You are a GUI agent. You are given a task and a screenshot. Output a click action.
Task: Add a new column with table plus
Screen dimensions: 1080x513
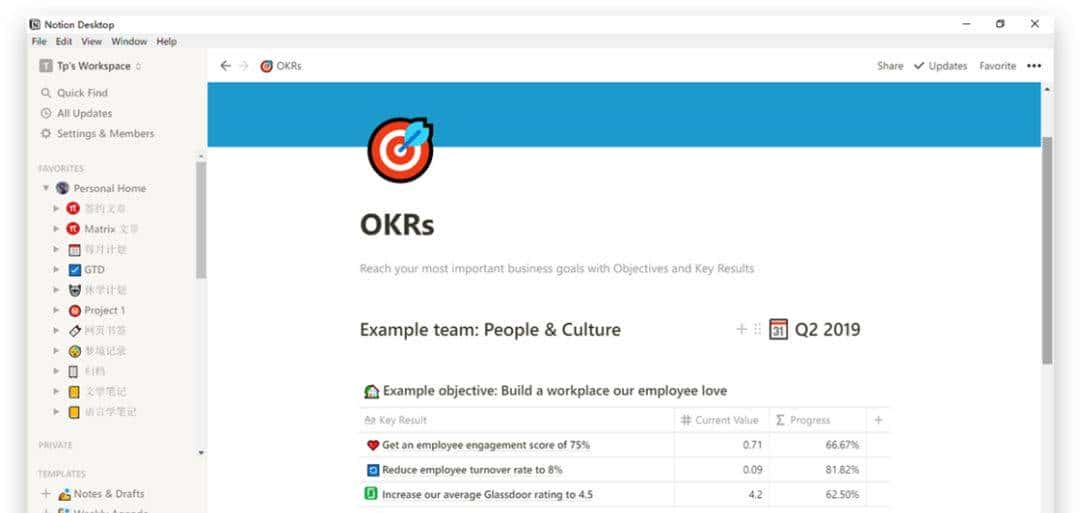878,420
